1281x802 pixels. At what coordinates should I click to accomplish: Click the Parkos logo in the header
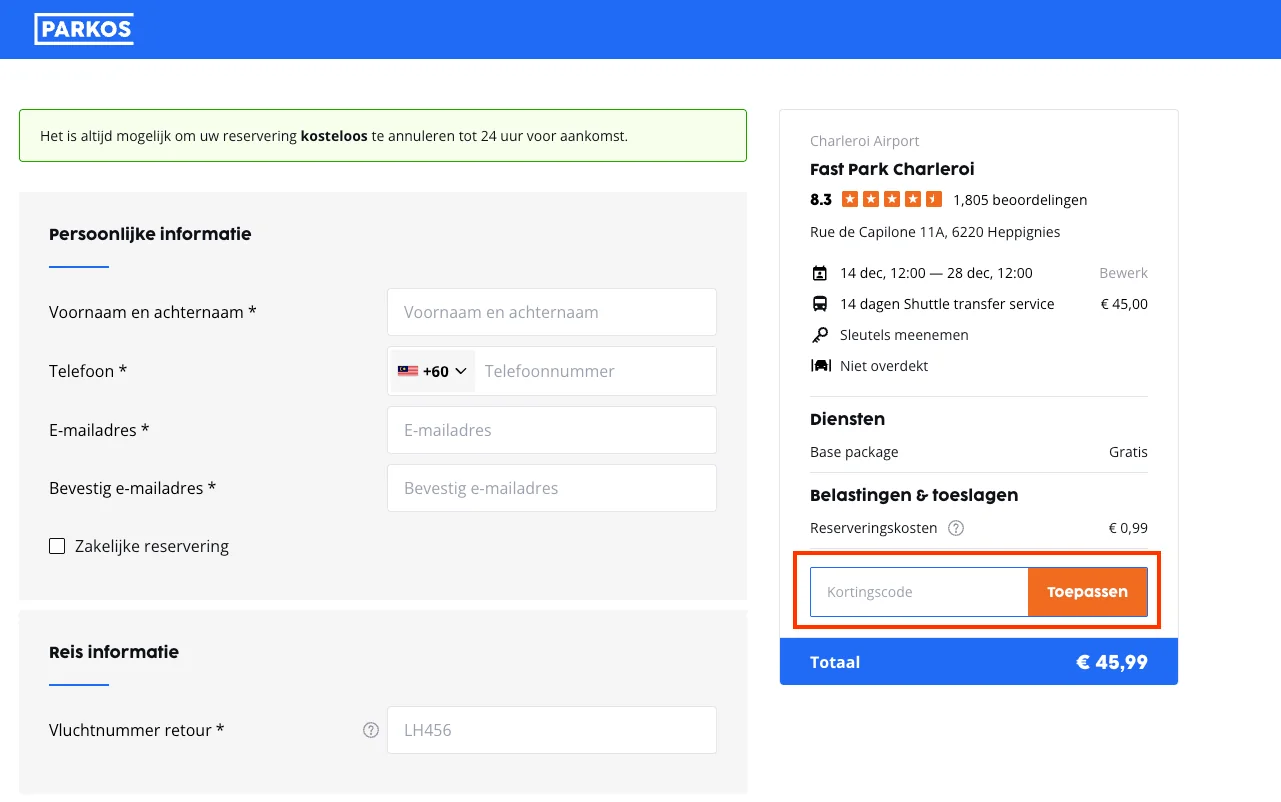coord(84,29)
